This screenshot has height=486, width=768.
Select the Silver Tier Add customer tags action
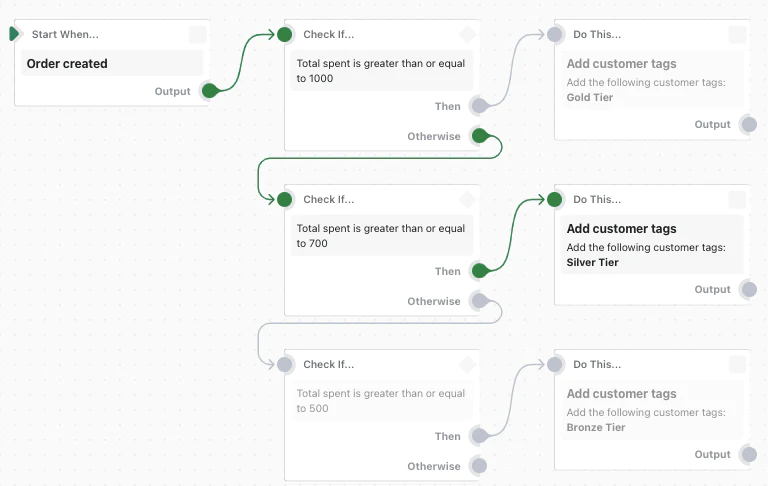coord(650,245)
